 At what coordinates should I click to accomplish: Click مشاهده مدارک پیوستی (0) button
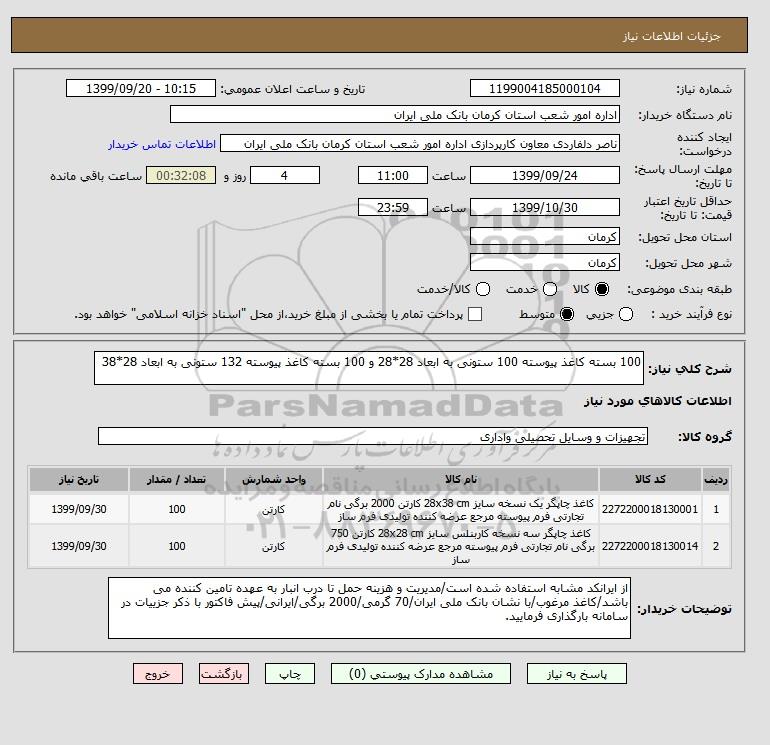421,674
